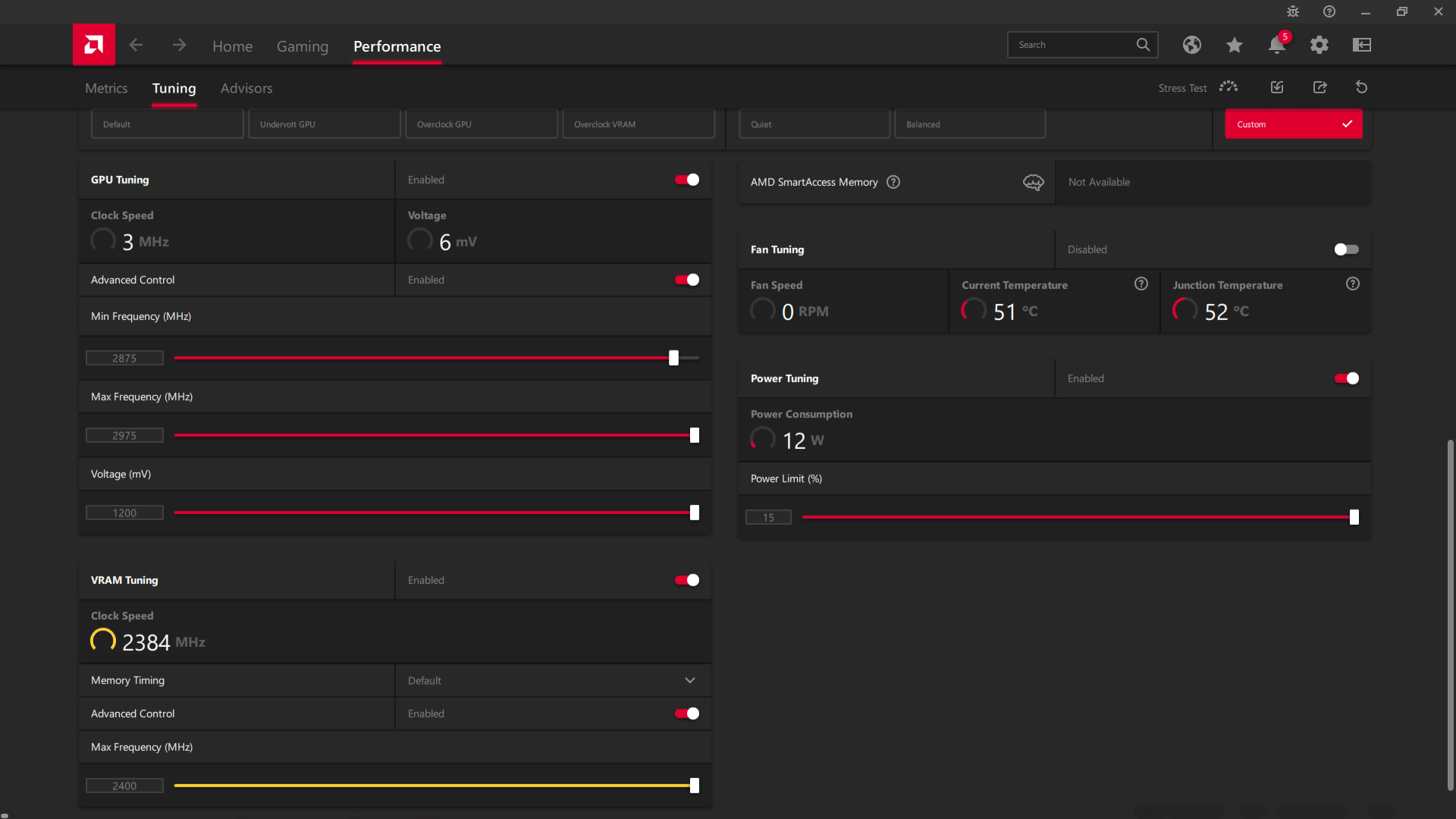Select the Balanced fan preset
This screenshot has height=819, width=1456.
click(970, 124)
